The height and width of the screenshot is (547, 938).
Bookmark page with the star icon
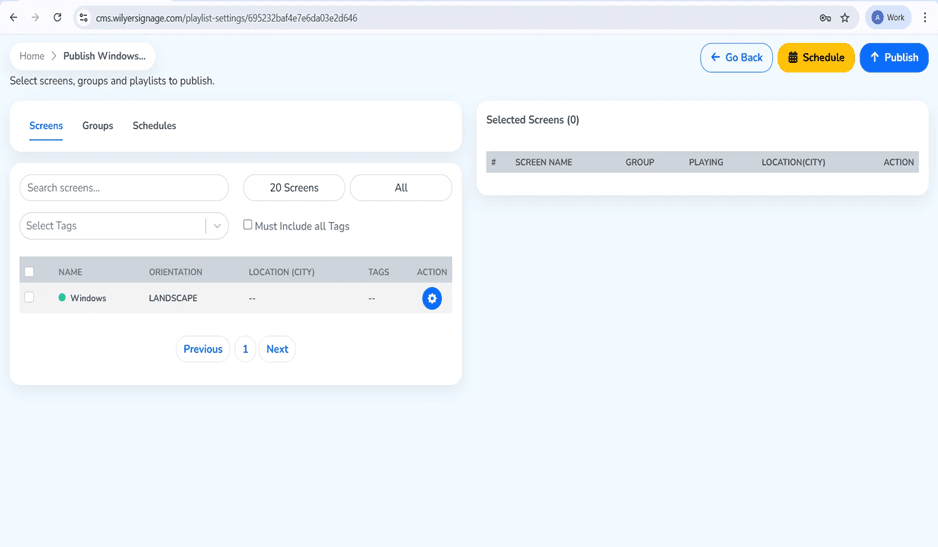[x=845, y=18]
